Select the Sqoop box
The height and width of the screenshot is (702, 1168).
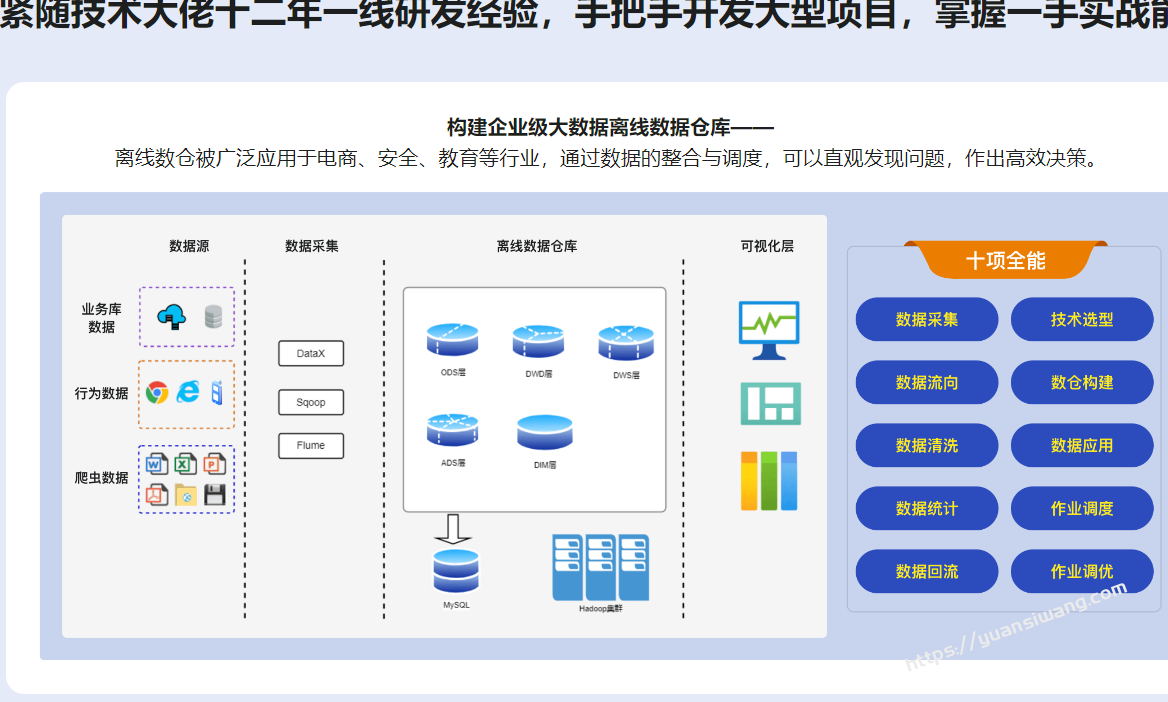click(311, 402)
